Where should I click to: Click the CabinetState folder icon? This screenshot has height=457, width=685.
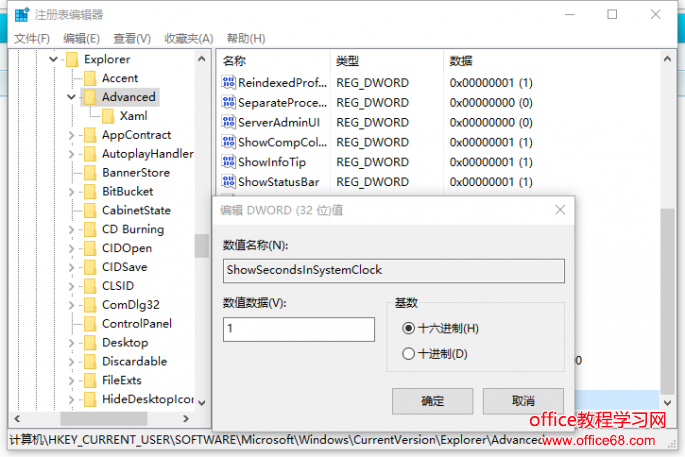pyautogui.click(x=90, y=210)
